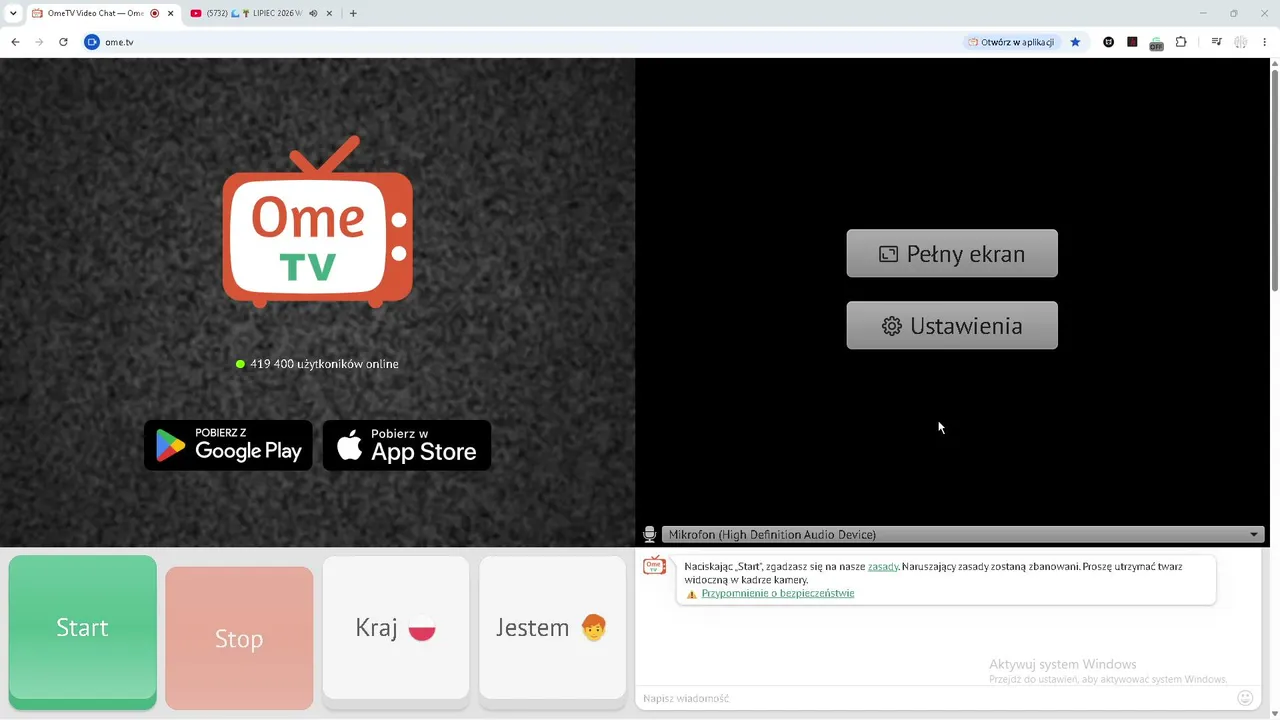Screen dimensions: 1280x720
Task: Click OmeTV avatar icon in chat notice
Action: (655, 566)
